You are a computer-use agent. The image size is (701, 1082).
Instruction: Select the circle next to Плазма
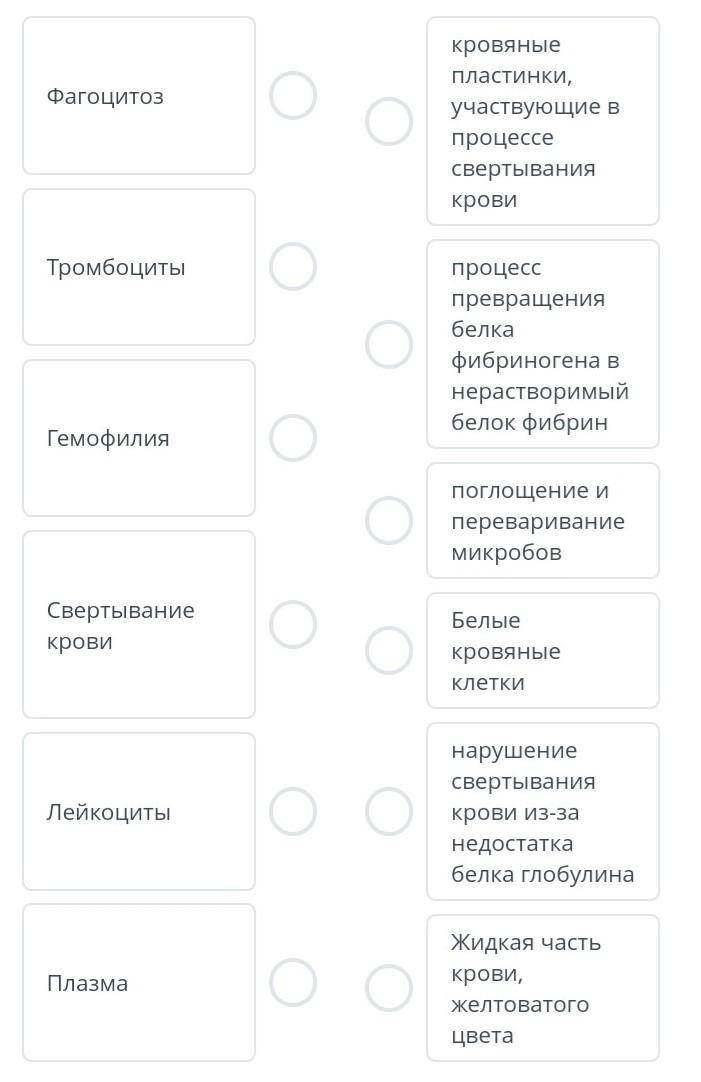click(293, 982)
